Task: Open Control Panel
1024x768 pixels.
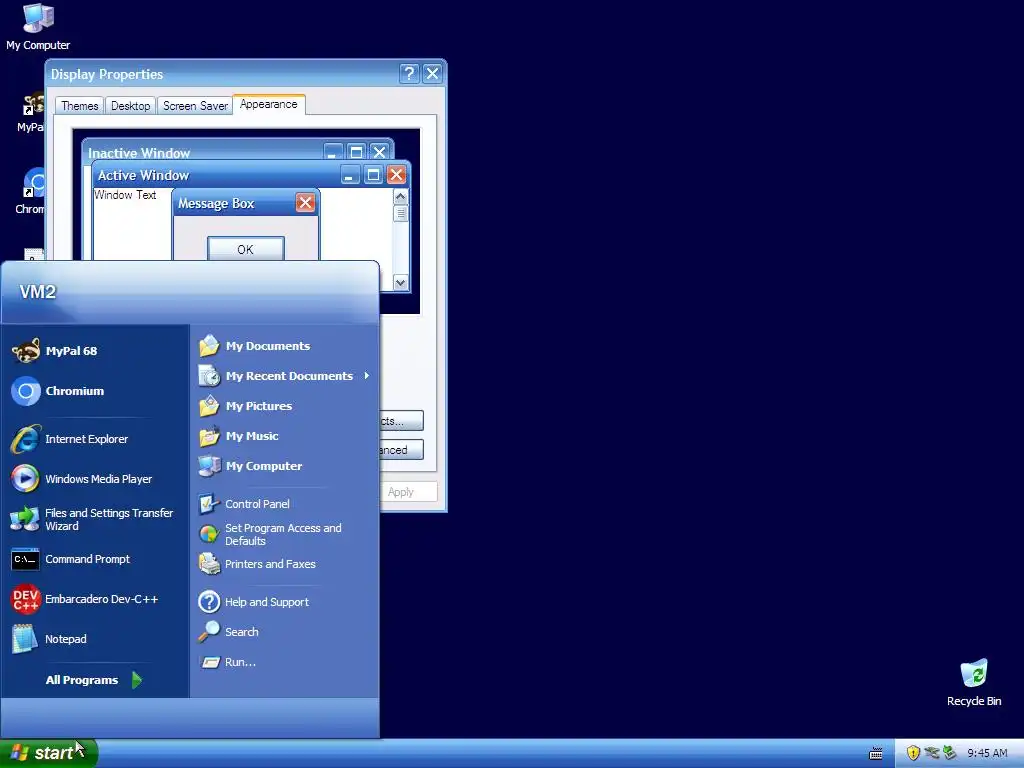Action: [x=284, y=504]
